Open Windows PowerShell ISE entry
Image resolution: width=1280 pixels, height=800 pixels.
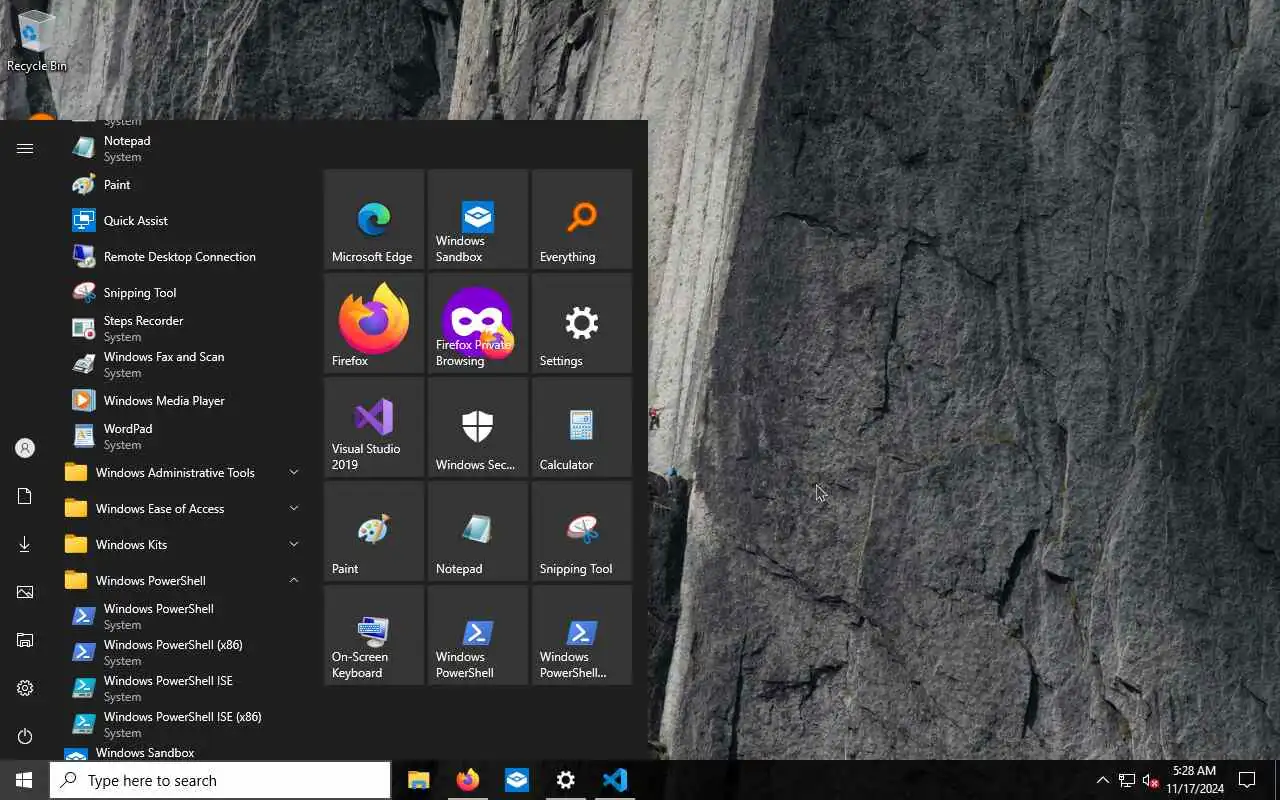click(x=184, y=688)
